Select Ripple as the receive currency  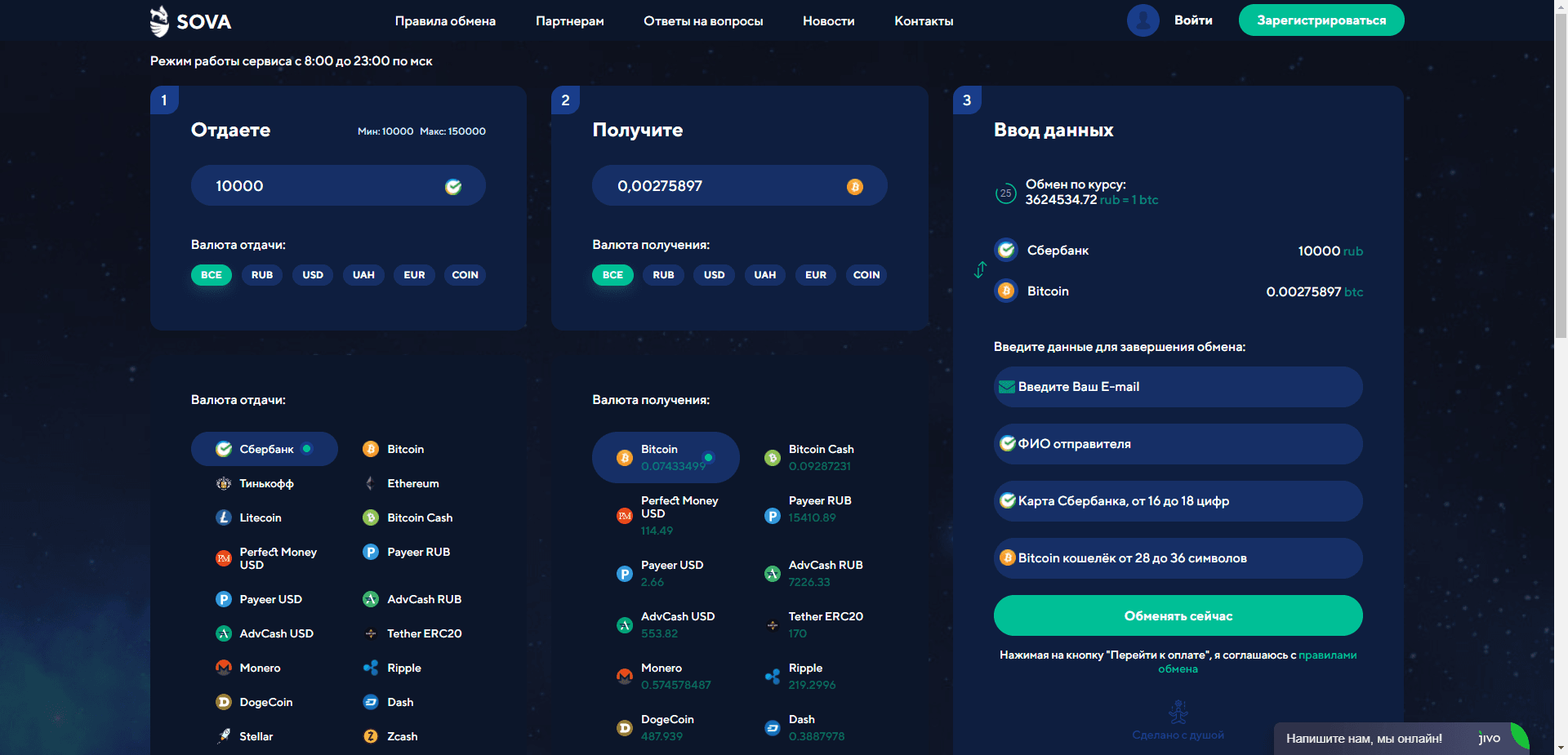point(805,676)
